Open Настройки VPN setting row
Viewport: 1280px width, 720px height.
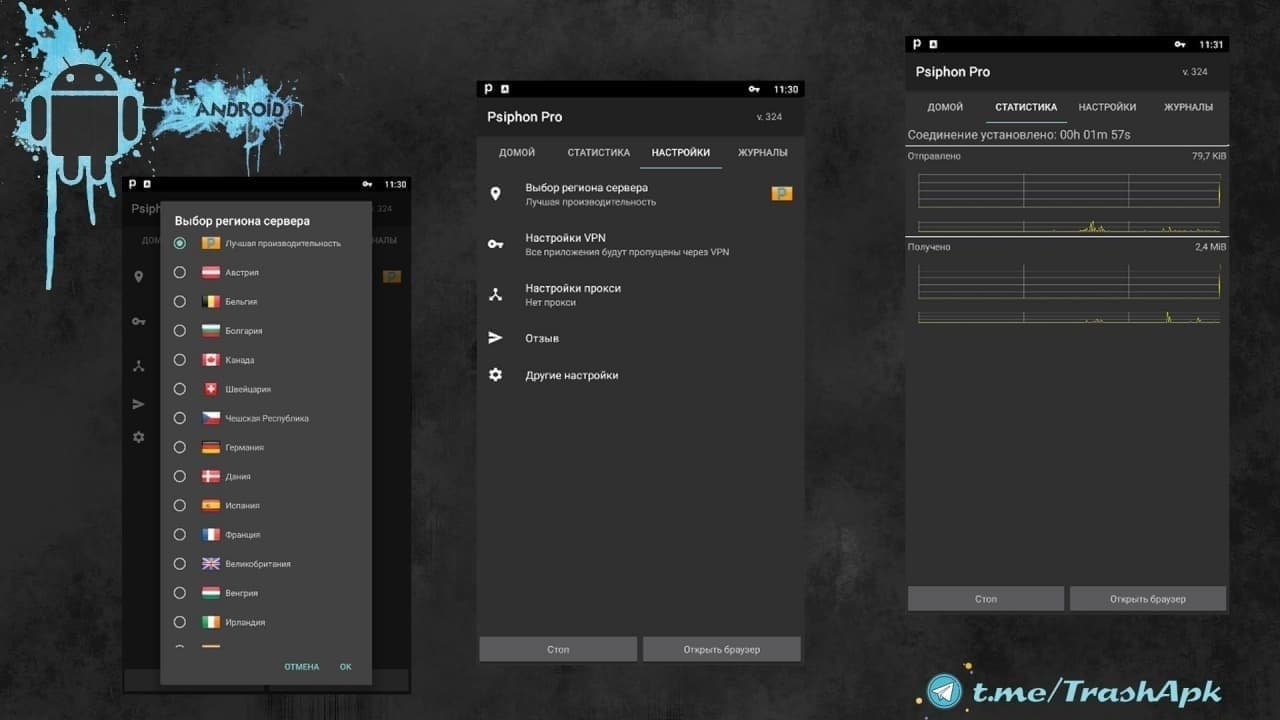(640, 245)
